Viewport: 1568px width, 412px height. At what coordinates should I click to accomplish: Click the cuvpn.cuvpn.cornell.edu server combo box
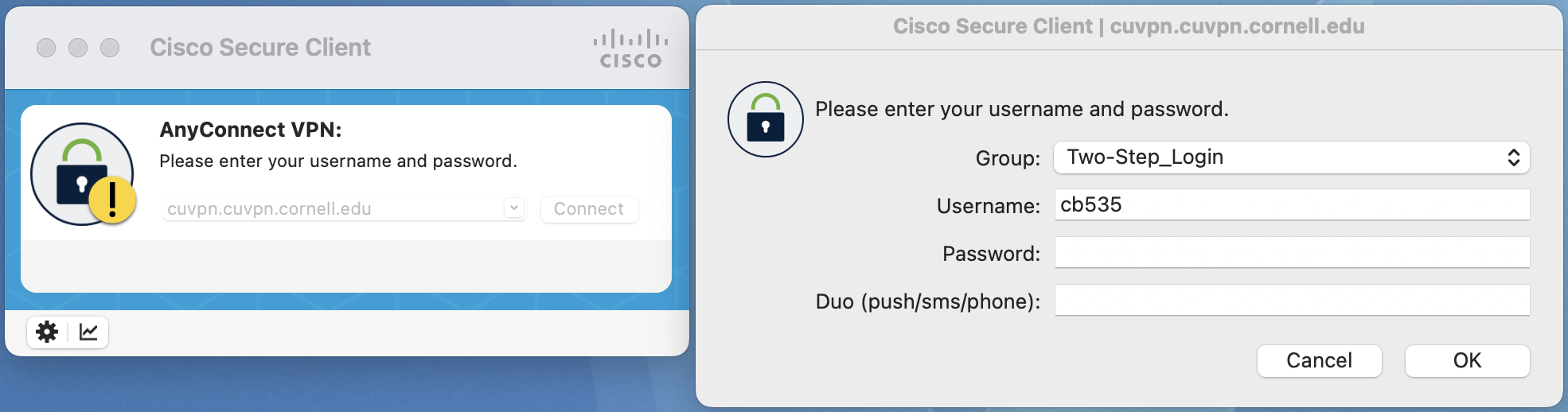(x=334, y=208)
